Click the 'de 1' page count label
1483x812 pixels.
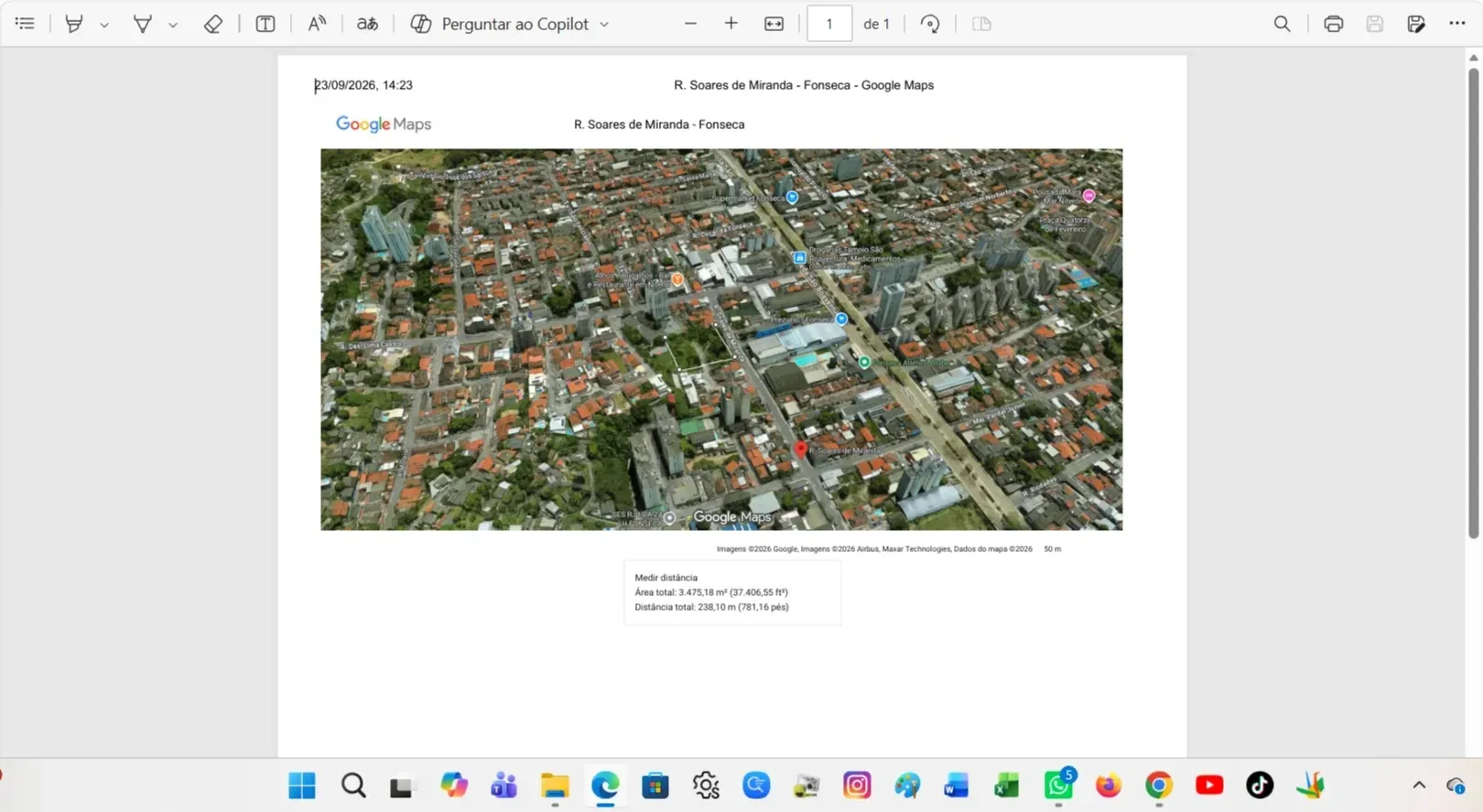(x=876, y=24)
